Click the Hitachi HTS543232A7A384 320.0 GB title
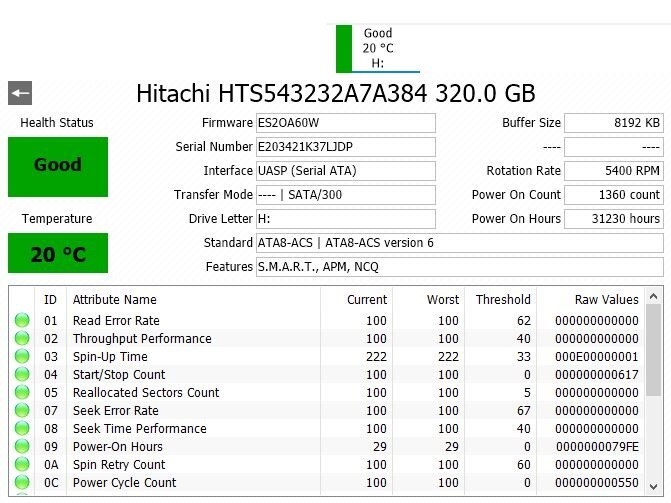The image size is (671, 503). coord(336,93)
